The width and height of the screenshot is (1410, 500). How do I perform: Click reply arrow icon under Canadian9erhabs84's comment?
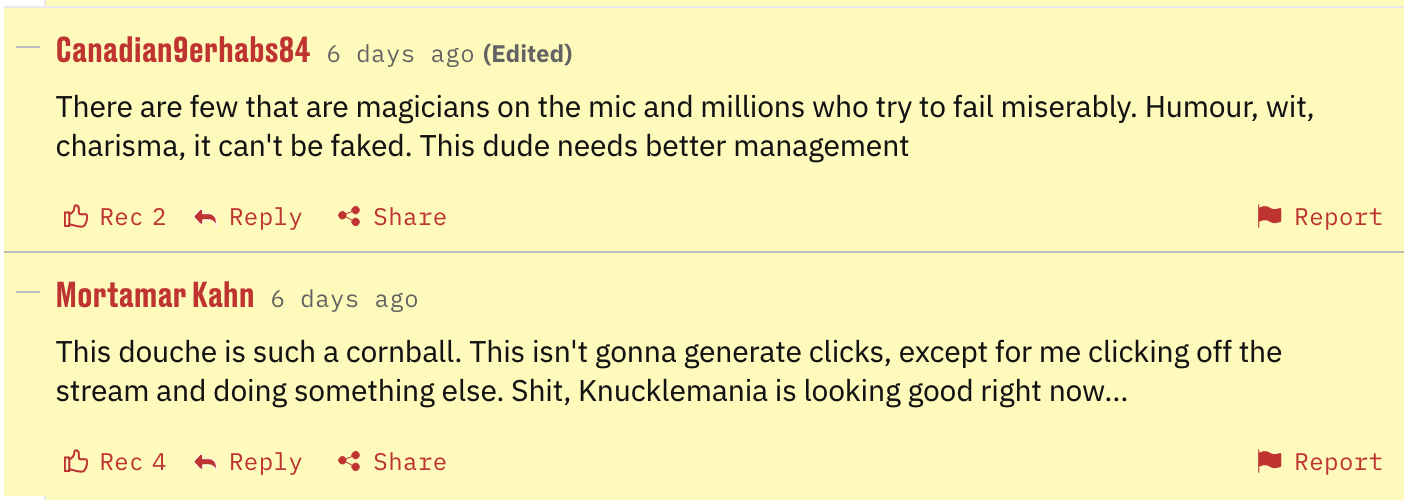pos(206,217)
